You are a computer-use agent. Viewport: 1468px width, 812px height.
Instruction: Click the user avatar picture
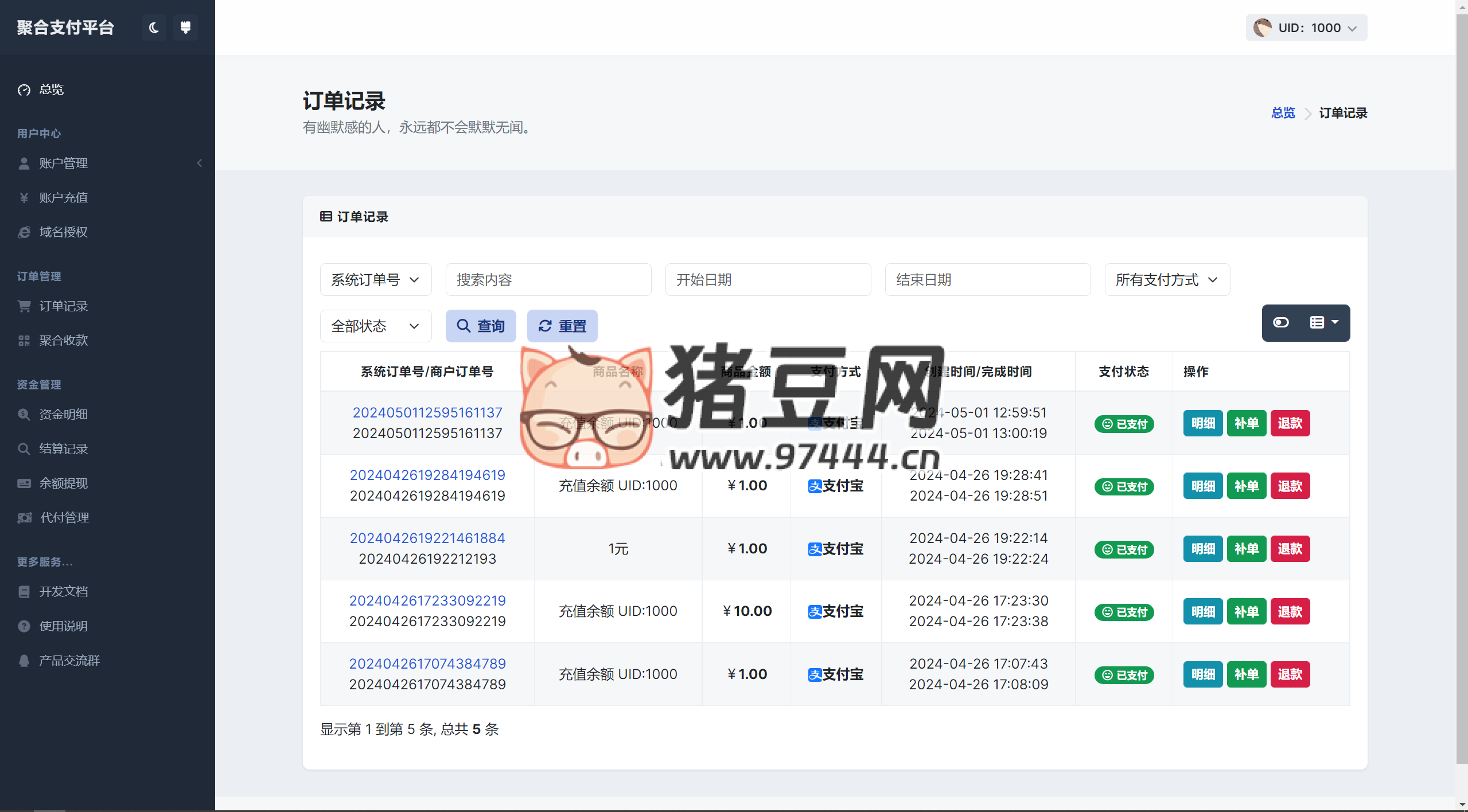(1262, 28)
